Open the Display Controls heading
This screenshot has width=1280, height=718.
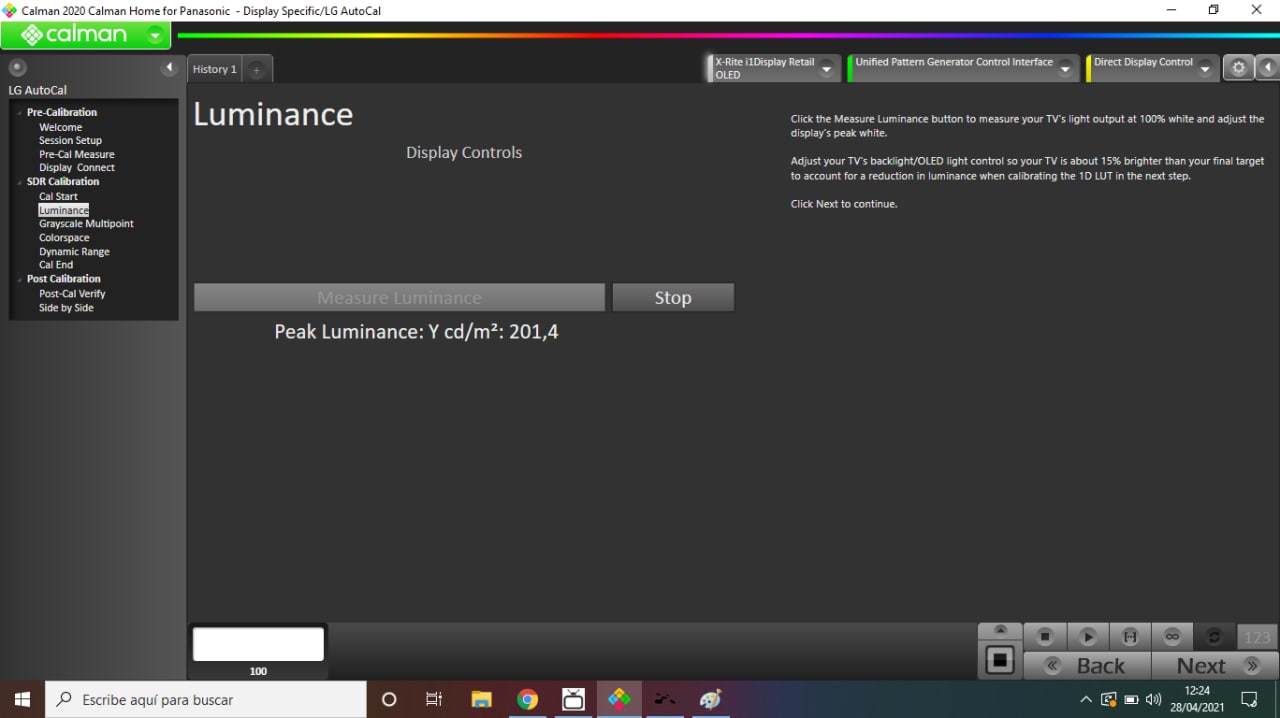(x=464, y=153)
